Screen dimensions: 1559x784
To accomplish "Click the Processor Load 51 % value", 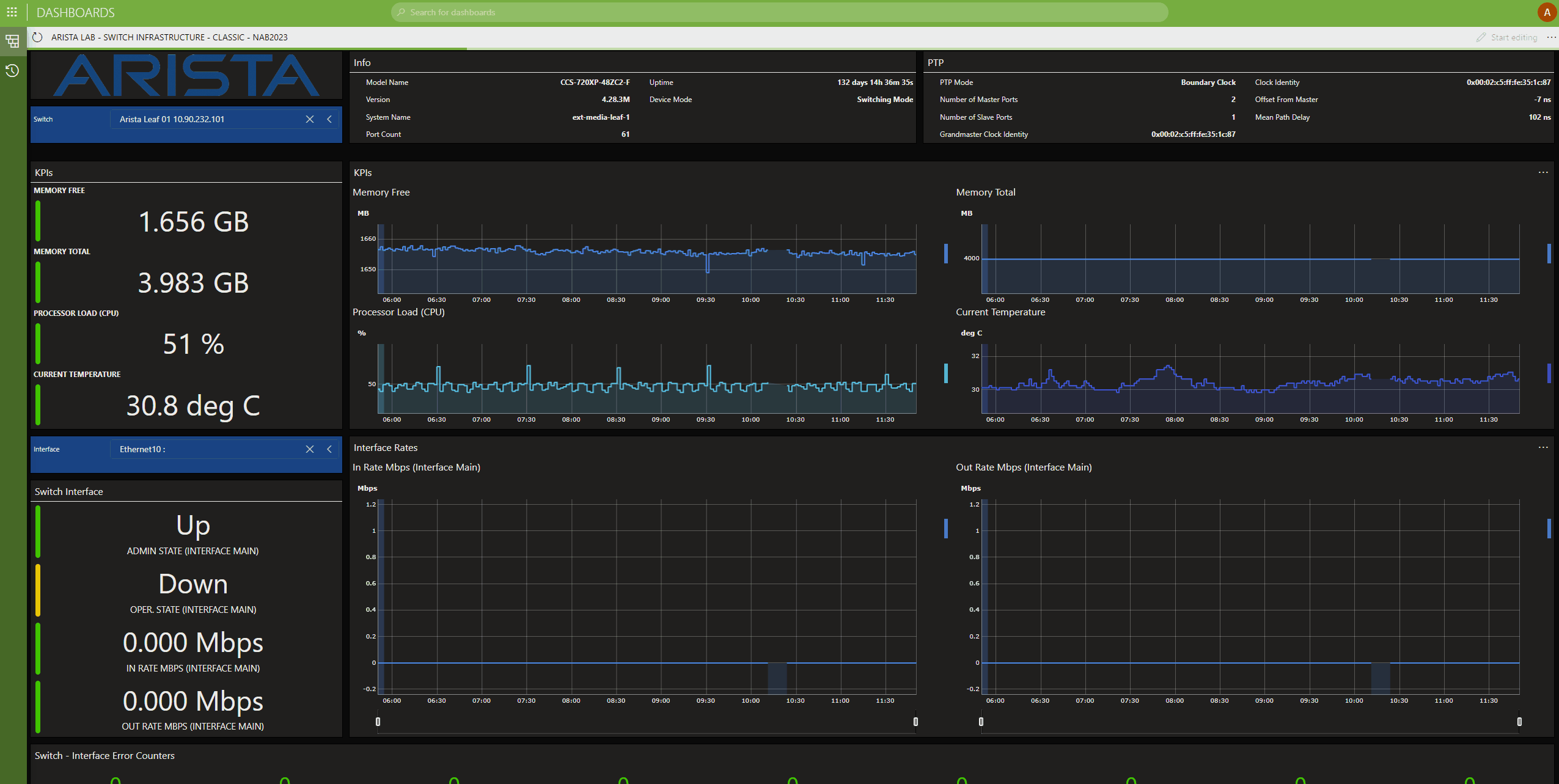I will click(194, 343).
